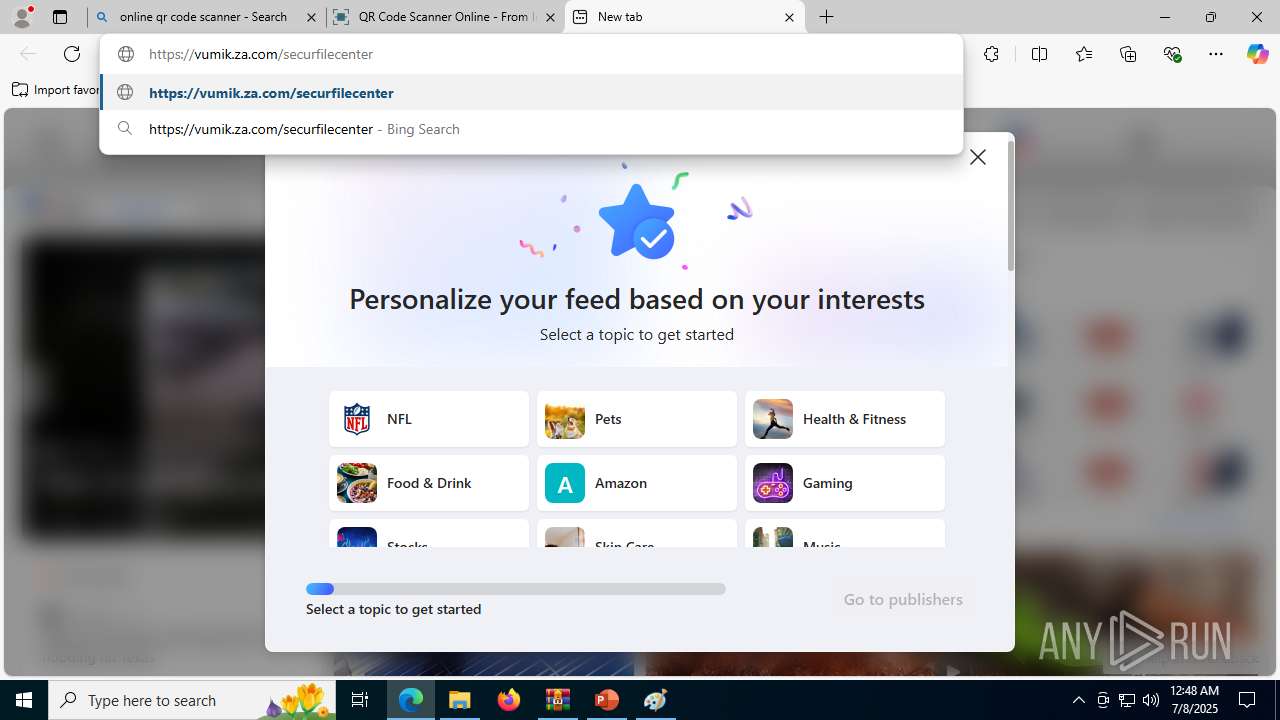Toggle Split screen view
The width and height of the screenshot is (1280, 720).
(x=1039, y=54)
